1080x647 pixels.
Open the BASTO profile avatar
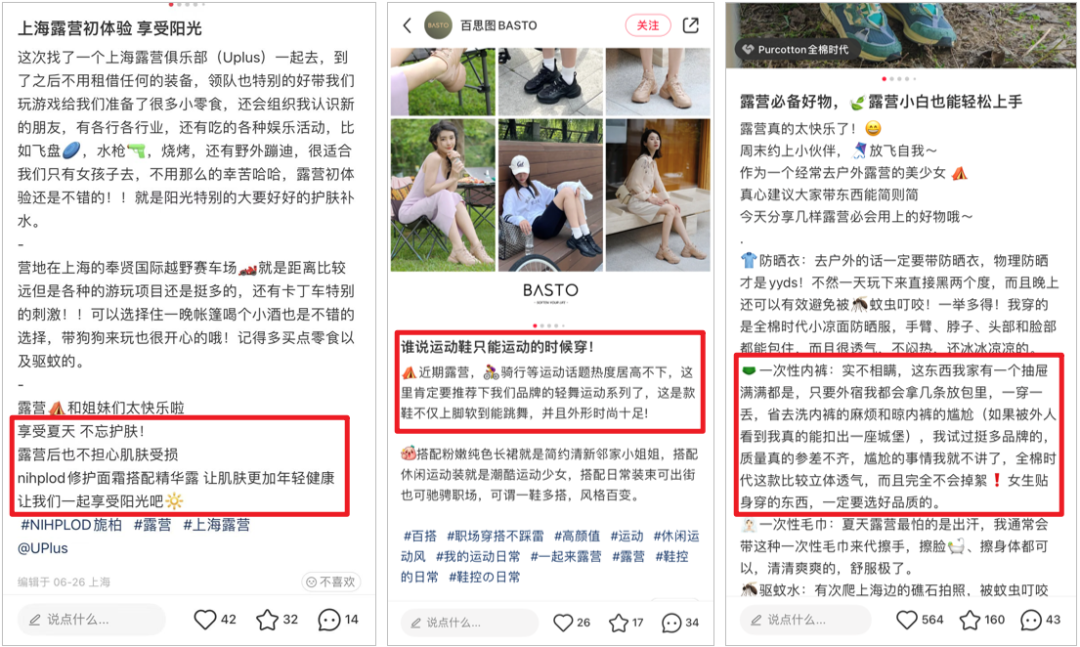click(x=437, y=25)
